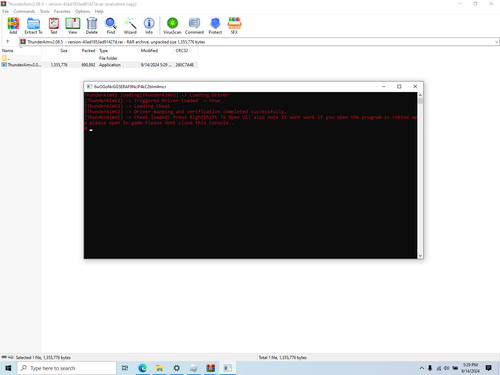This screenshot has width=500, height=375.
Task: Click status bar "Total 1 file" text
Action: click(x=283, y=358)
